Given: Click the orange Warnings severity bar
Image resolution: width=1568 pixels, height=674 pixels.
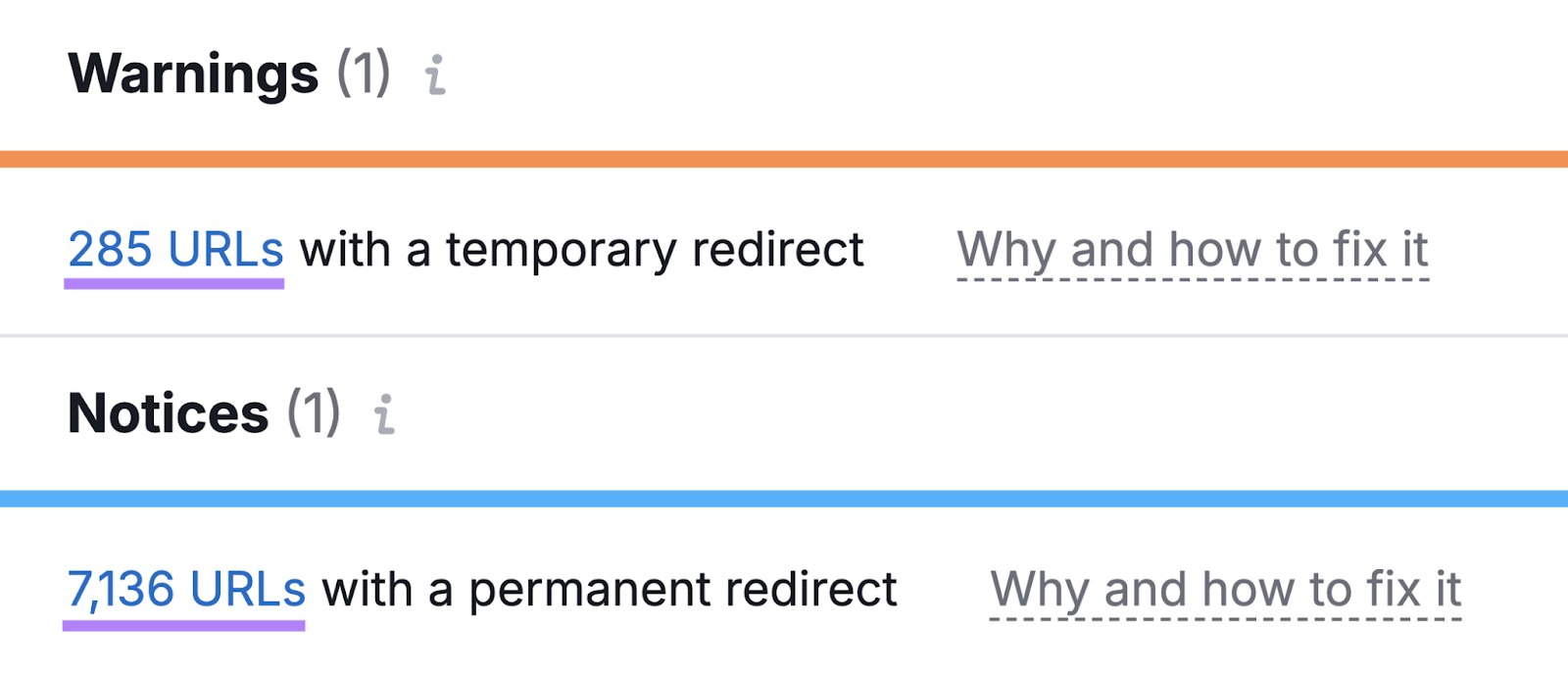Looking at the screenshot, I should (784, 157).
